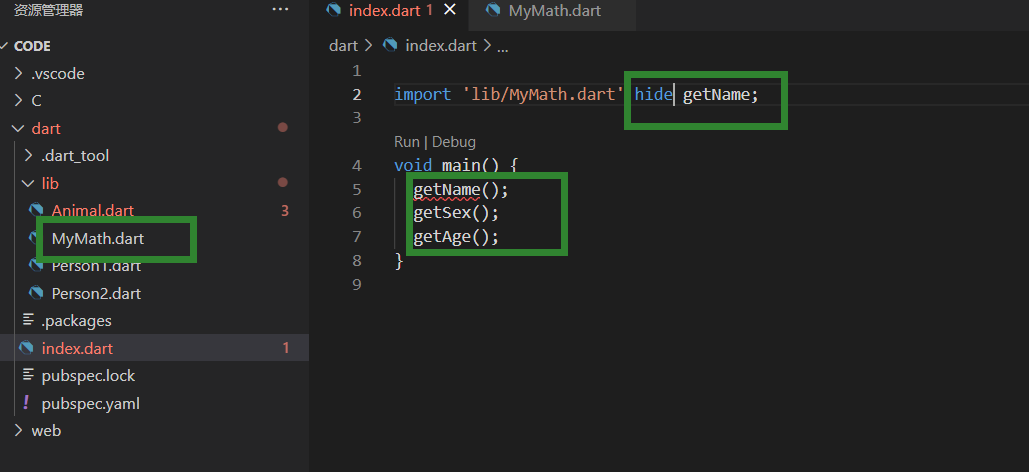Click getName identifier after hide
This screenshot has height=472, width=1029.
(x=716, y=95)
